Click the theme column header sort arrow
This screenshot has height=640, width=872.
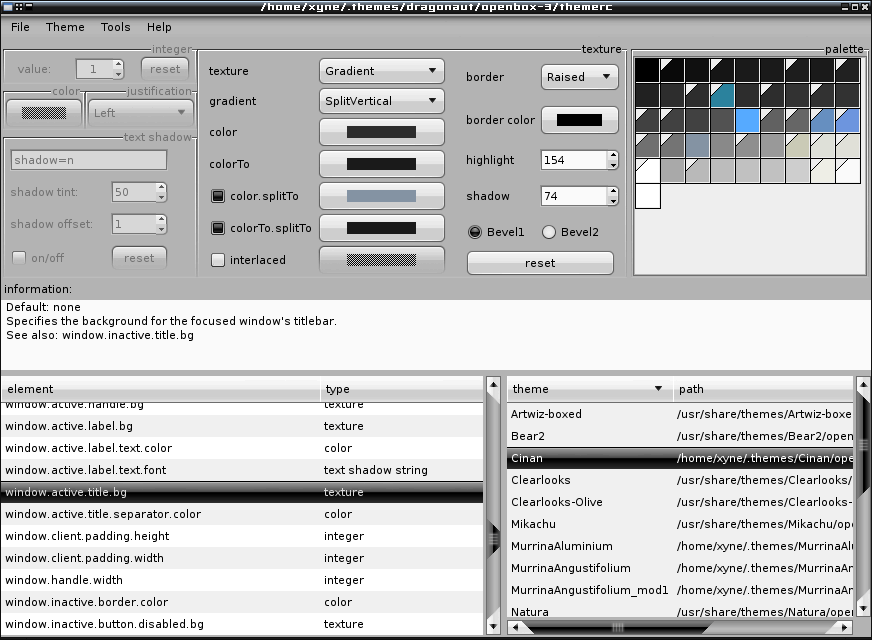(658, 389)
